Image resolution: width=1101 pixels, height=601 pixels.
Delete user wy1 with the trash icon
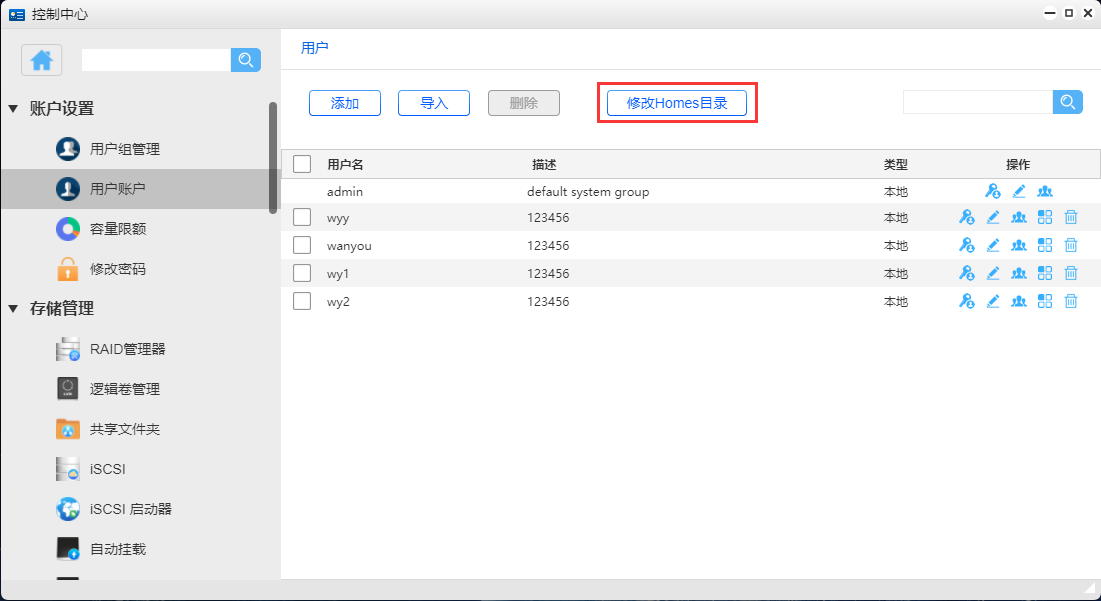(x=1071, y=273)
